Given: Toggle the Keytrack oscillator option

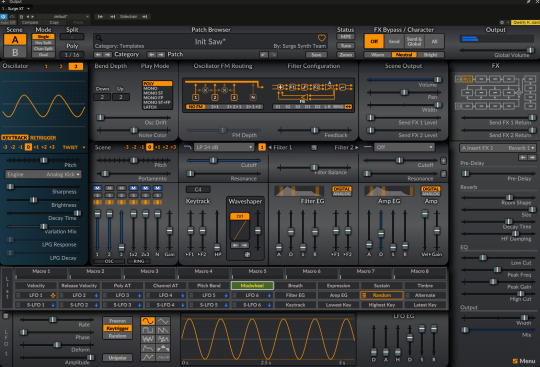Looking at the screenshot, I should [x=15, y=138].
